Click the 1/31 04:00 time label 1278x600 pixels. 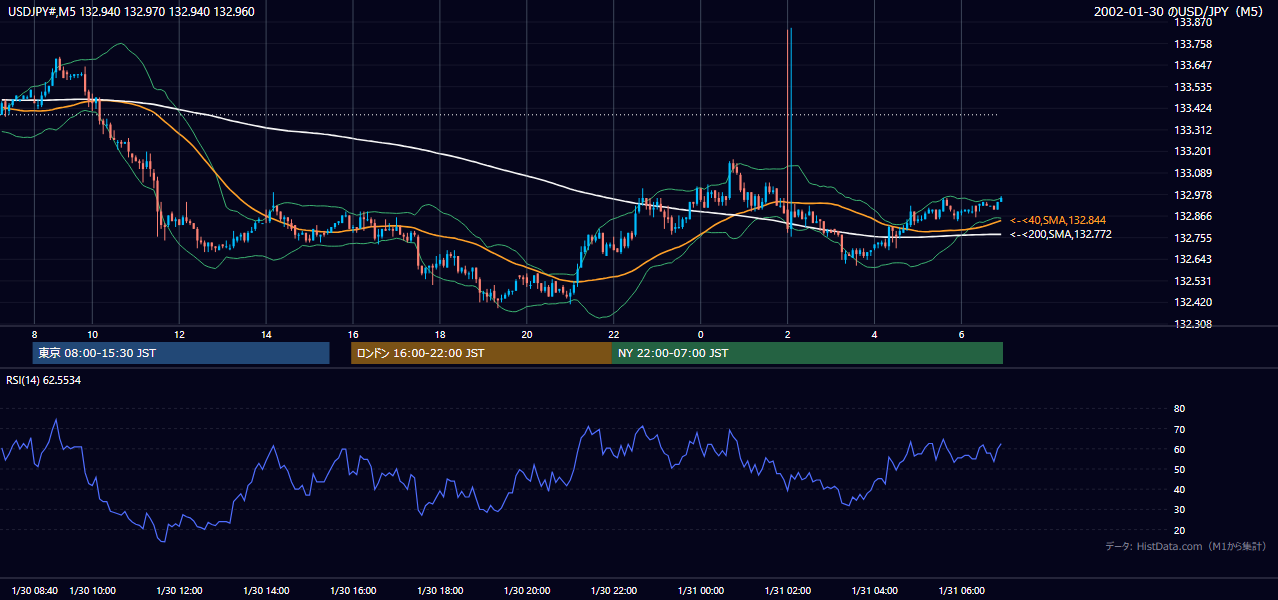point(874,591)
